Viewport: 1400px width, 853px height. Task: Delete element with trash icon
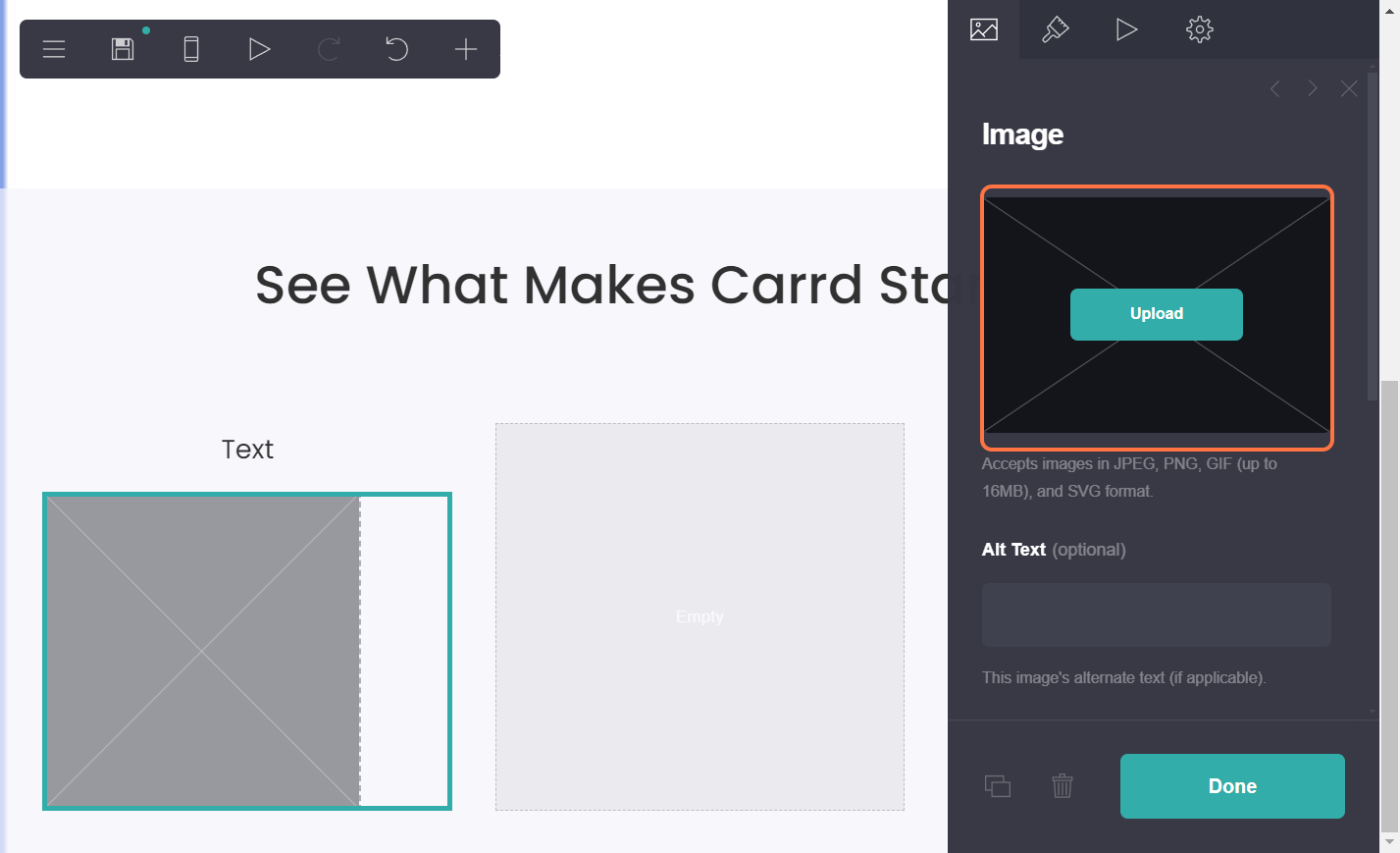click(x=1063, y=786)
